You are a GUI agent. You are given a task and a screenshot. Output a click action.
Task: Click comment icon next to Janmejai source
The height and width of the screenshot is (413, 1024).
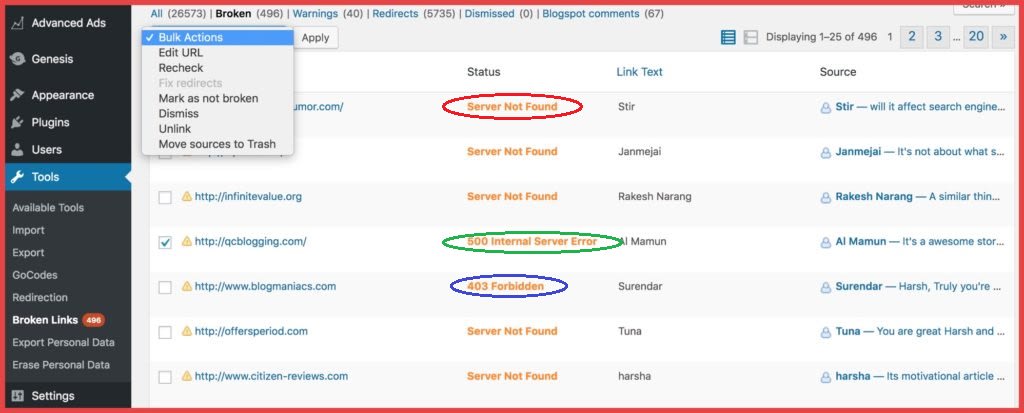(x=826, y=152)
